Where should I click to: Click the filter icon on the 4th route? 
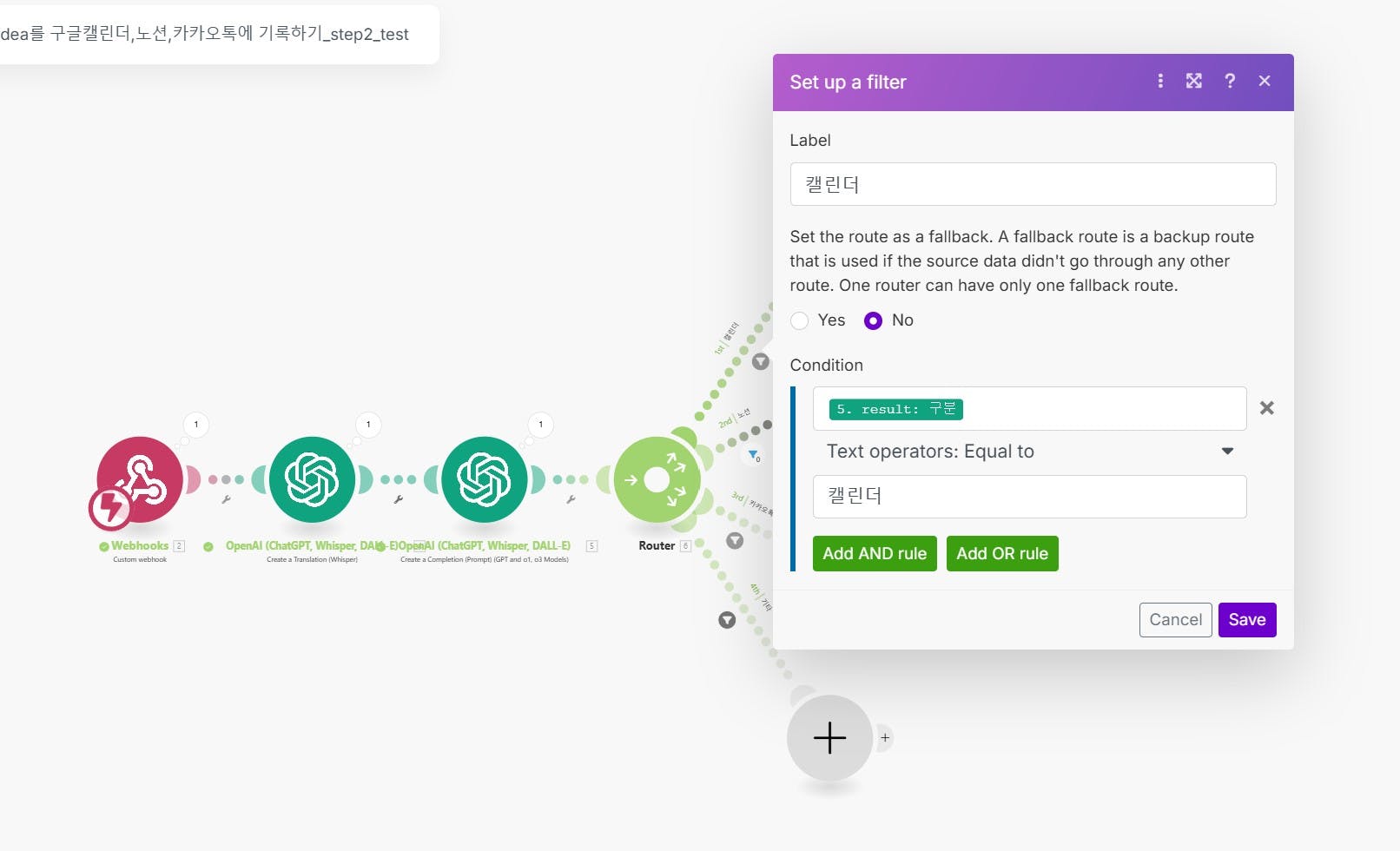click(x=727, y=620)
